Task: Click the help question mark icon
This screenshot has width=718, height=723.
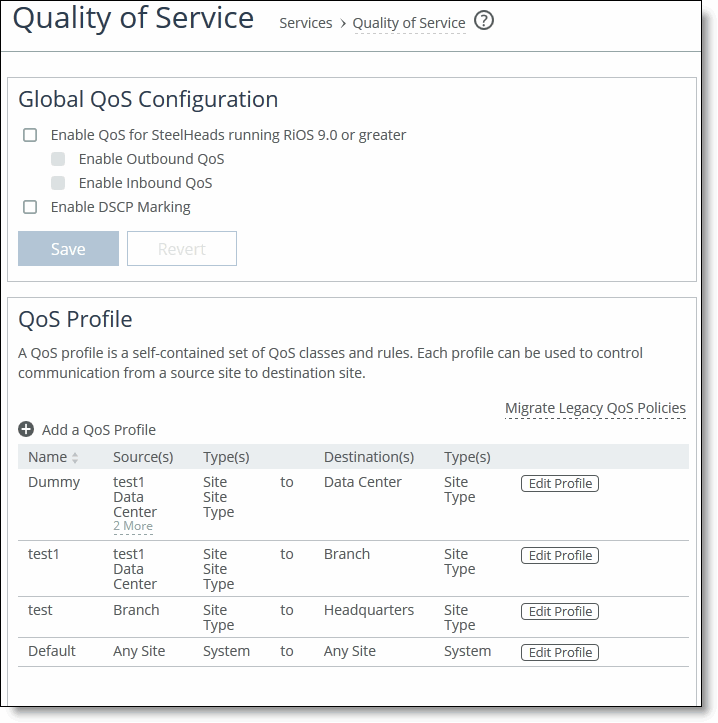Action: click(x=484, y=21)
